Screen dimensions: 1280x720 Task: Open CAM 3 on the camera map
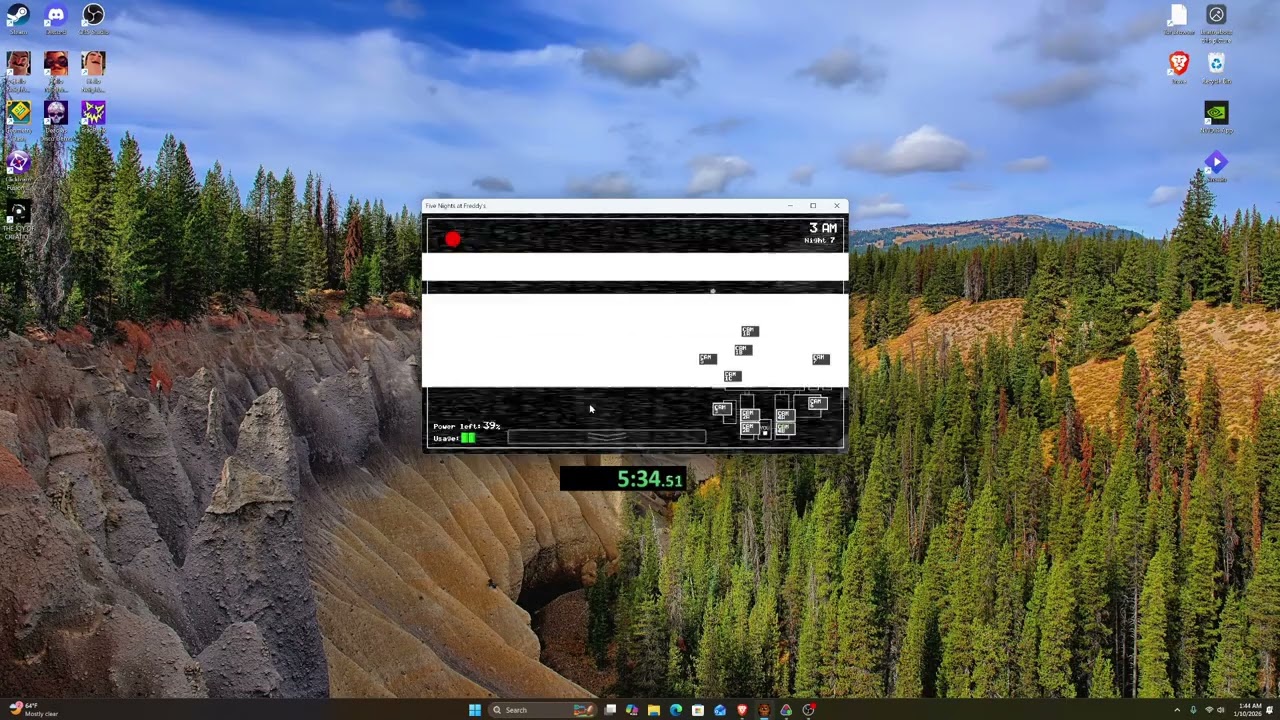tap(721, 408)
